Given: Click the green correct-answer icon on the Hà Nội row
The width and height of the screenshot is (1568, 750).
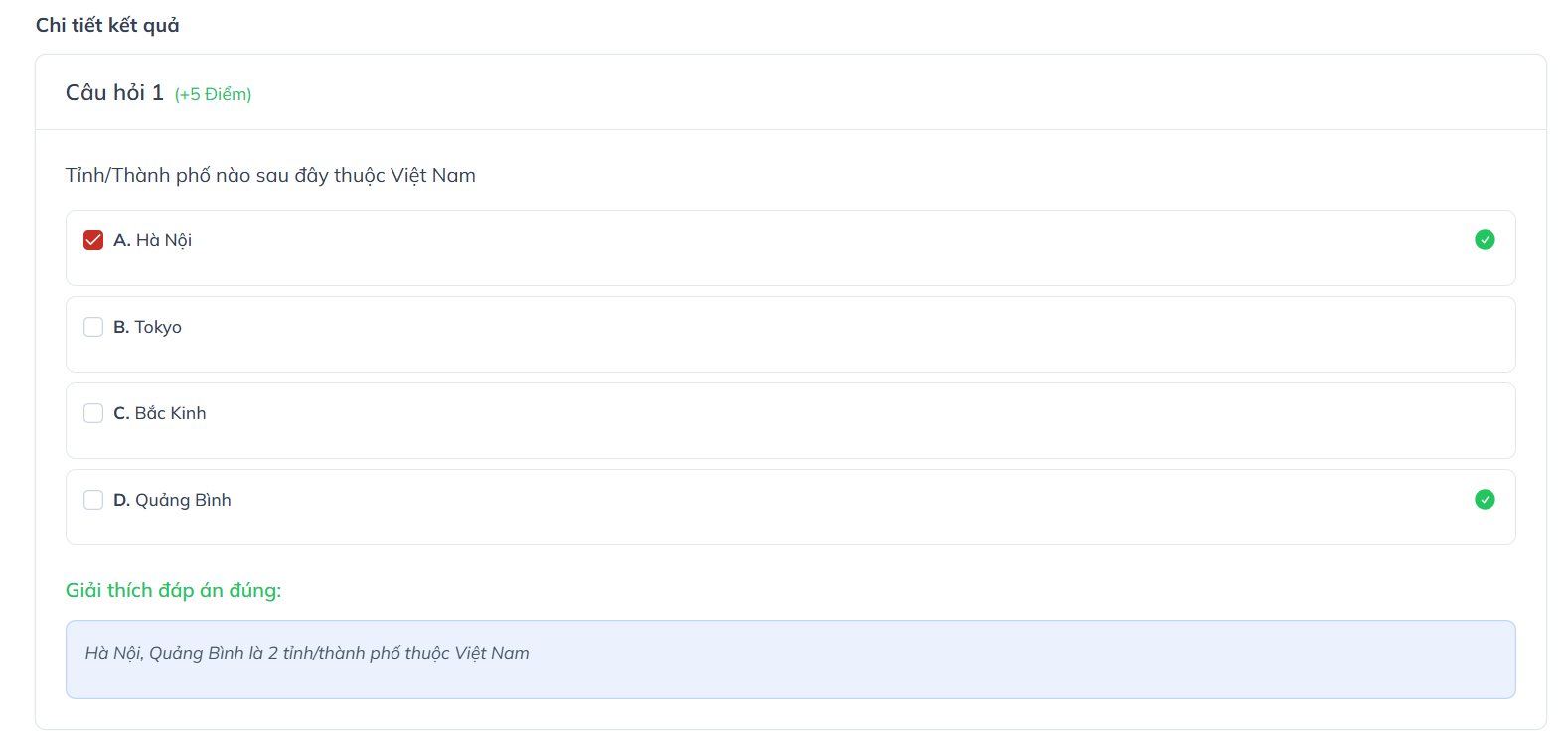Looking at the screenshot, I should click(x=1485, y=239).
